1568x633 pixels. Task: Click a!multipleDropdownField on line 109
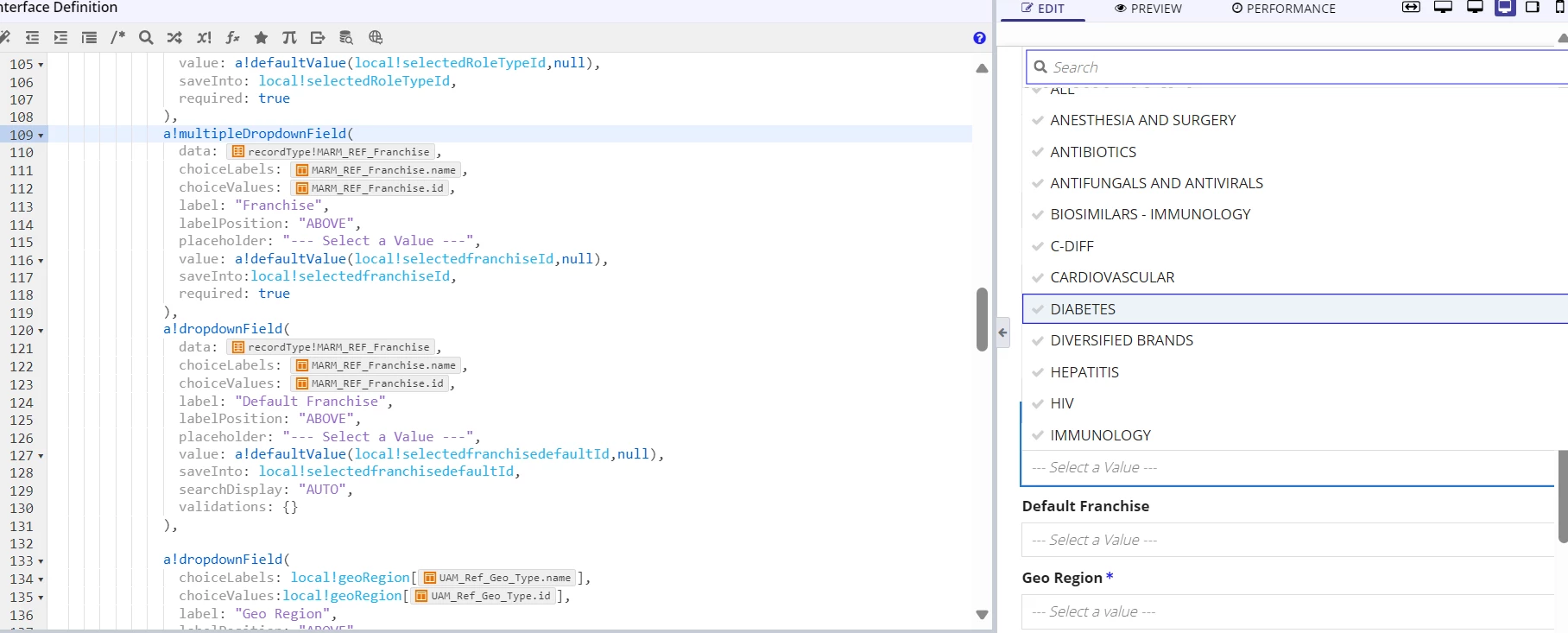(x=255, y=134)
